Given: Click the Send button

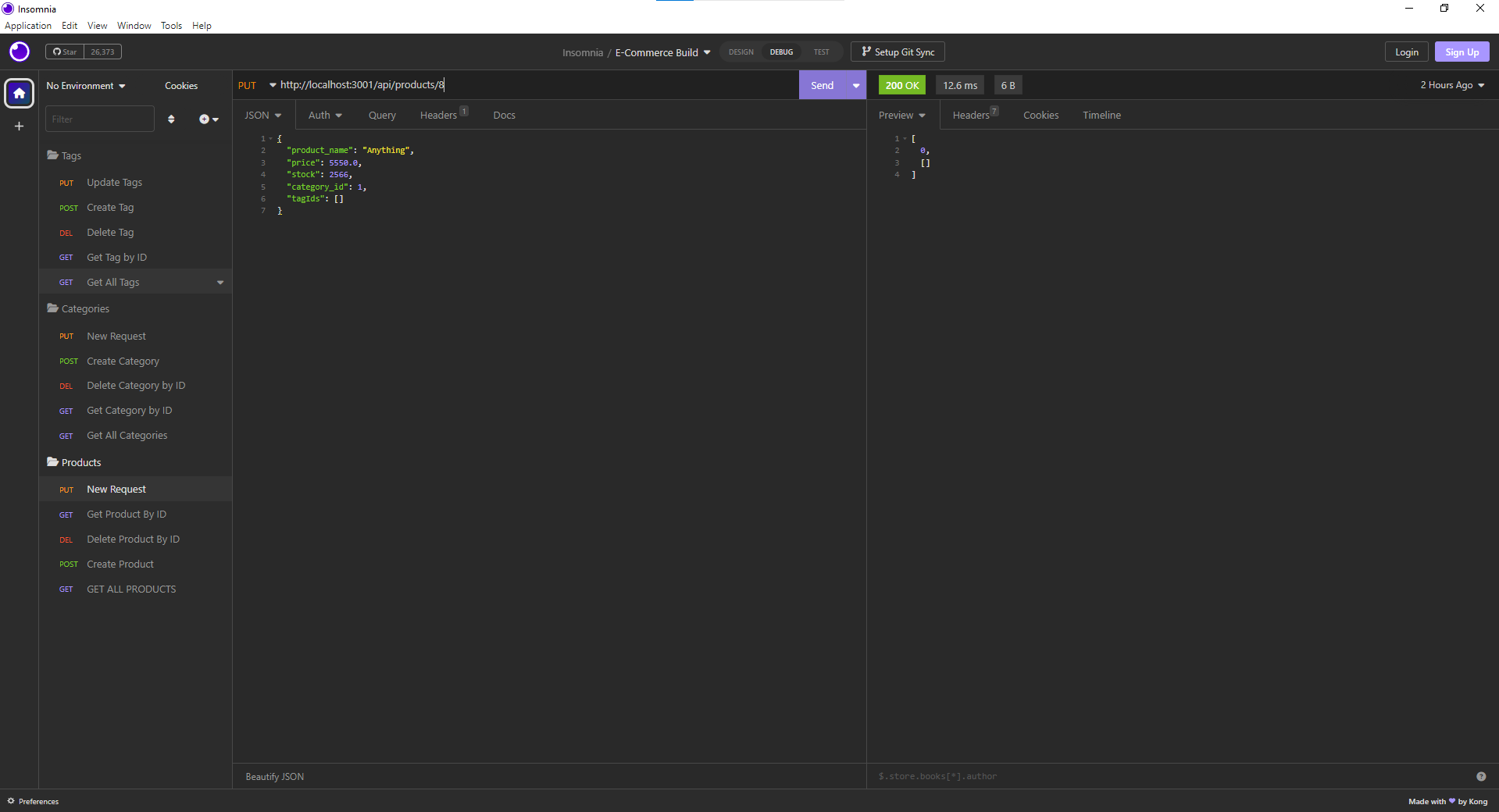Looking at the screenshot, I should tap(821, 85).
